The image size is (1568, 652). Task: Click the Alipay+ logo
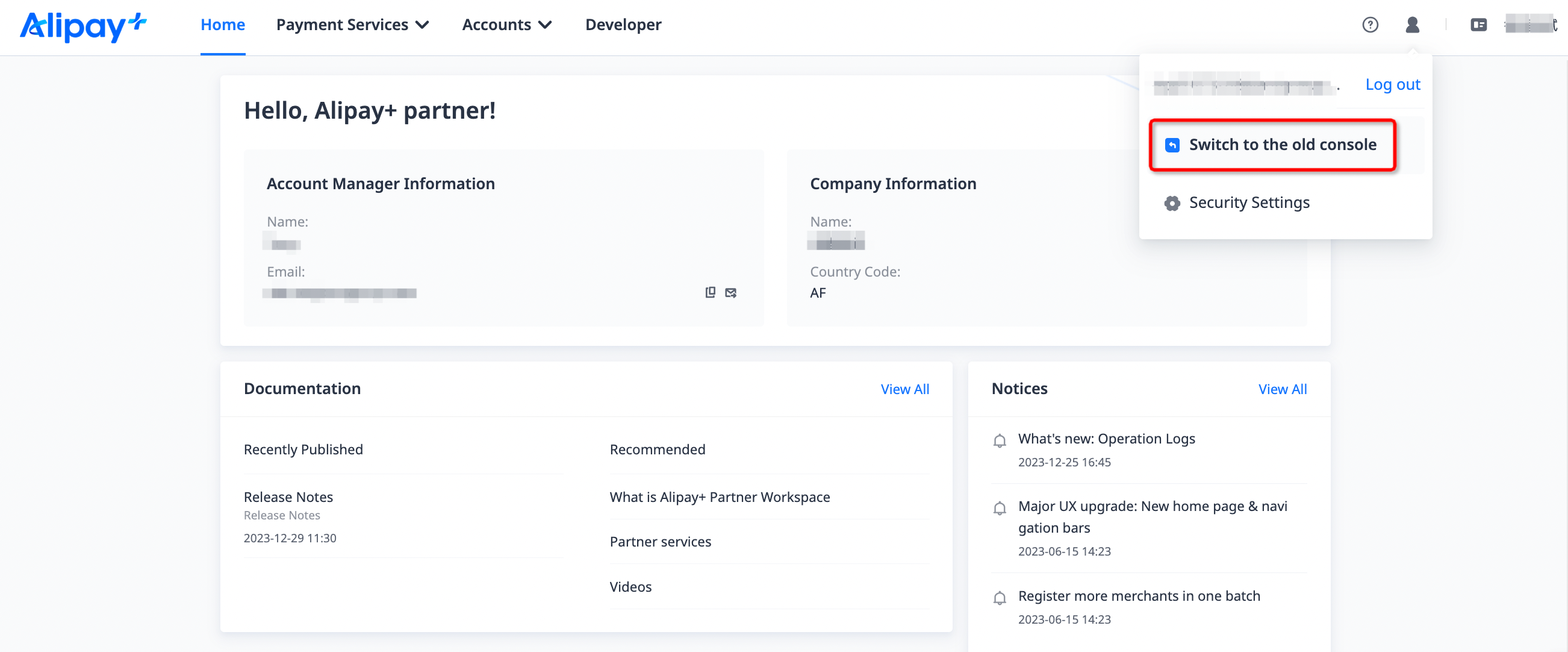coord(82,26)
